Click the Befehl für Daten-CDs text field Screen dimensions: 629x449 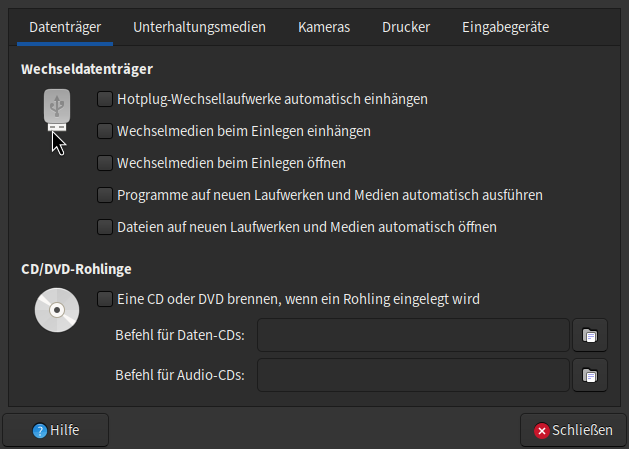(x=413, y=336)
